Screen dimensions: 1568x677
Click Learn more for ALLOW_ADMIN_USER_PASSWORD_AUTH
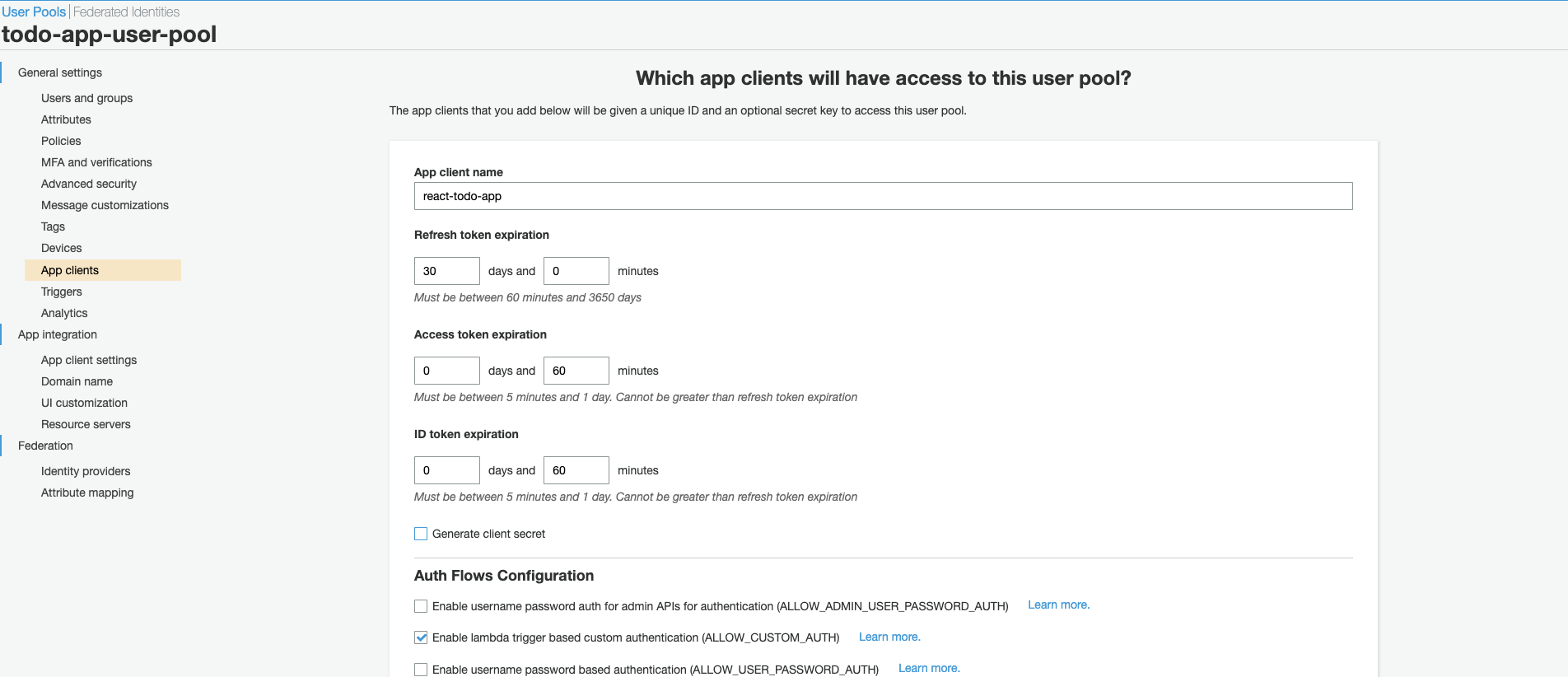[1058, 605]
